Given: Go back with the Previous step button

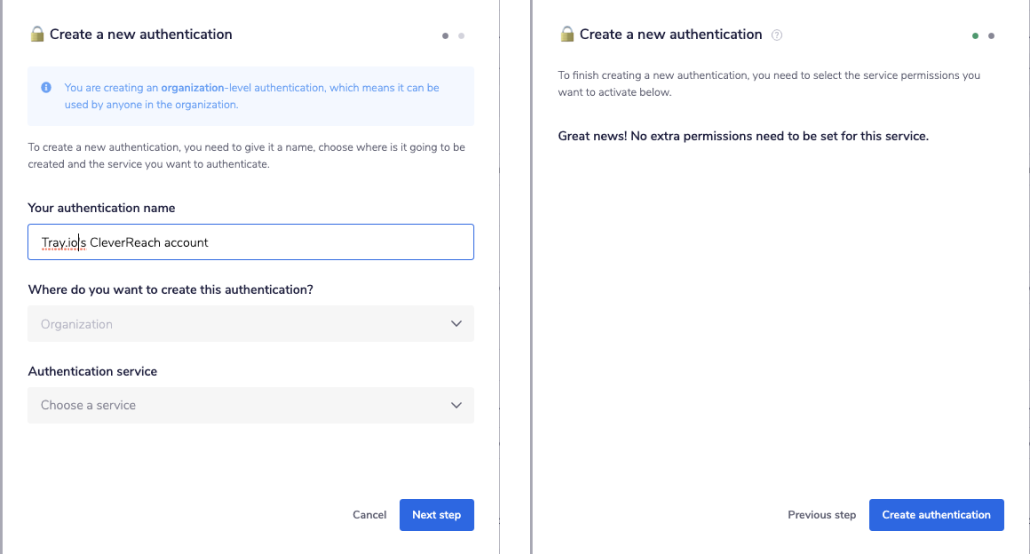Looking at the screenshot, I should pos(821,515).
